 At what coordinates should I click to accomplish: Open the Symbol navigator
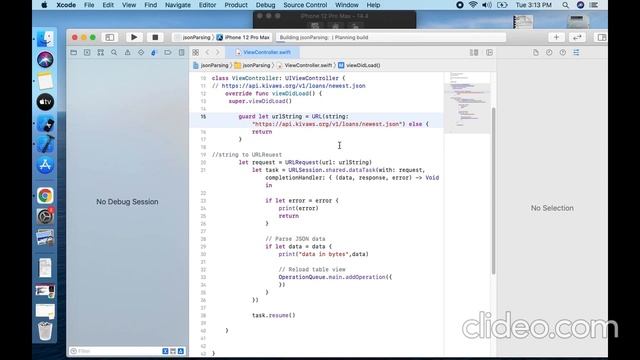100,52
